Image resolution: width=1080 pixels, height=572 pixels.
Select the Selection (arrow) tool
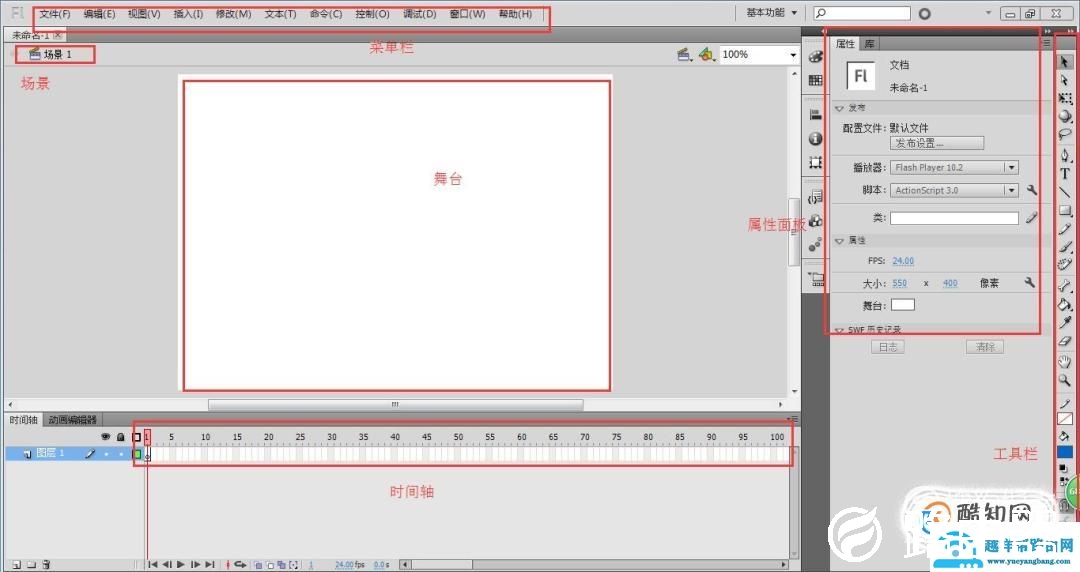(1065, 62)
